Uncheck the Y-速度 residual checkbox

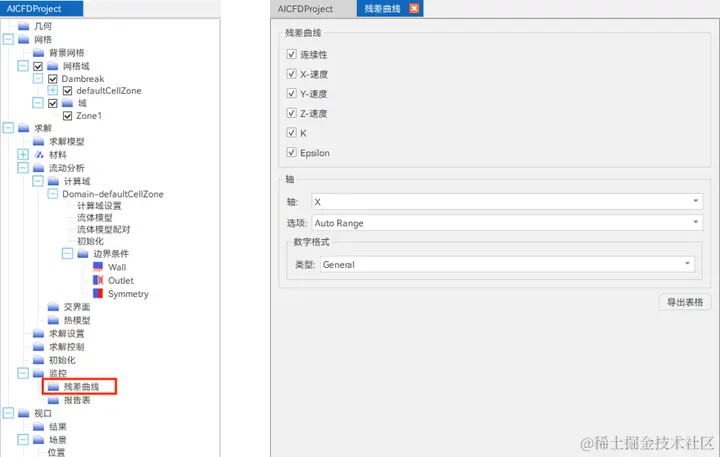[291, 93]
